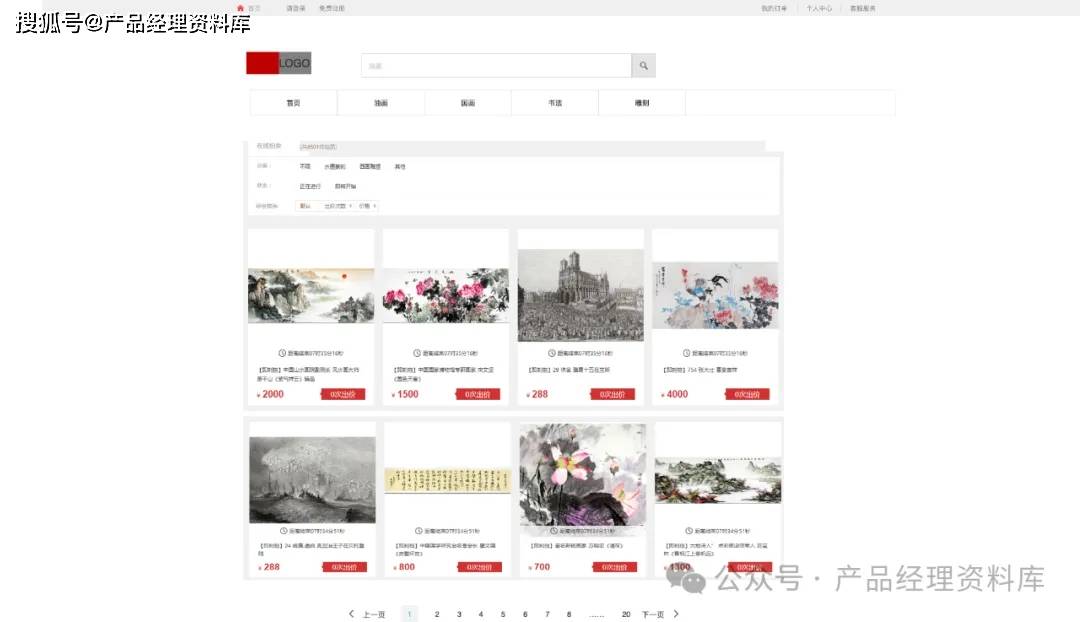Open the 请登录 login link
This screenshot has width=1080, height=622.
[295, 8]
